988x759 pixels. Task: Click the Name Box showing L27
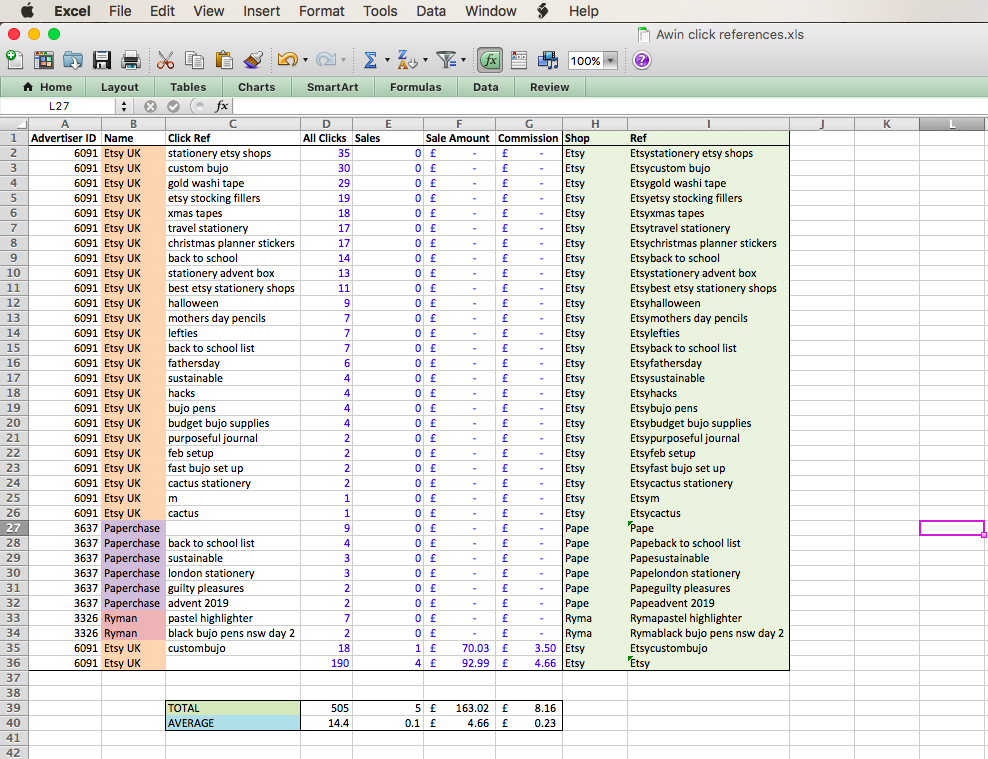tap(59, 106)
